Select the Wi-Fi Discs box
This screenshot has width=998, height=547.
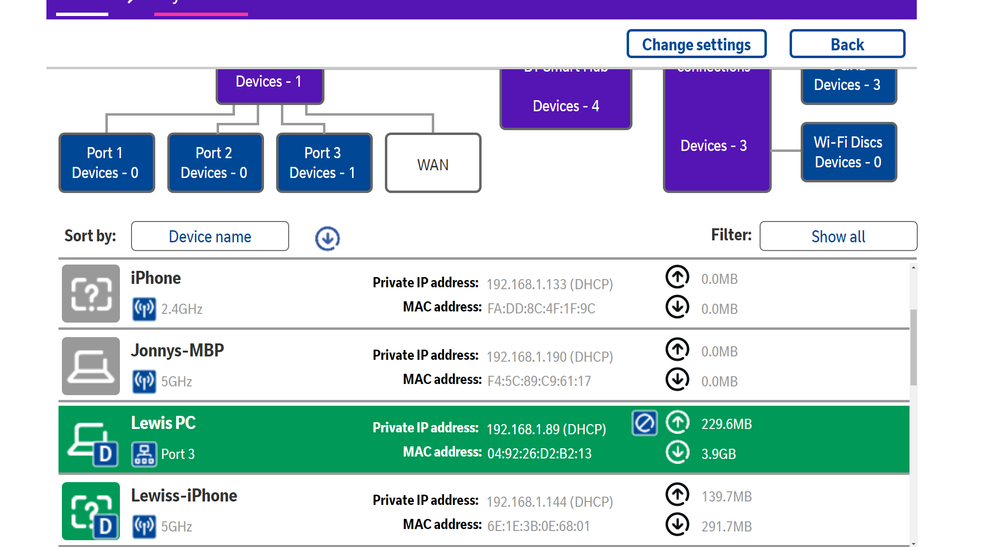coord(847,153)
